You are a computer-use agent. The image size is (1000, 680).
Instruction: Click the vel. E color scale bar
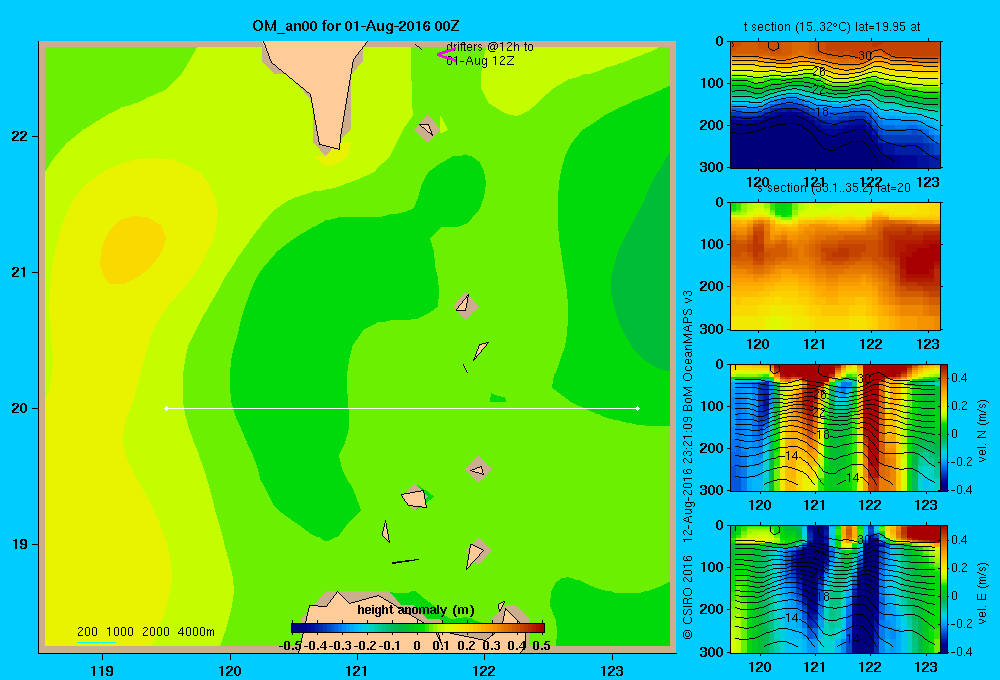click(944, 589)
